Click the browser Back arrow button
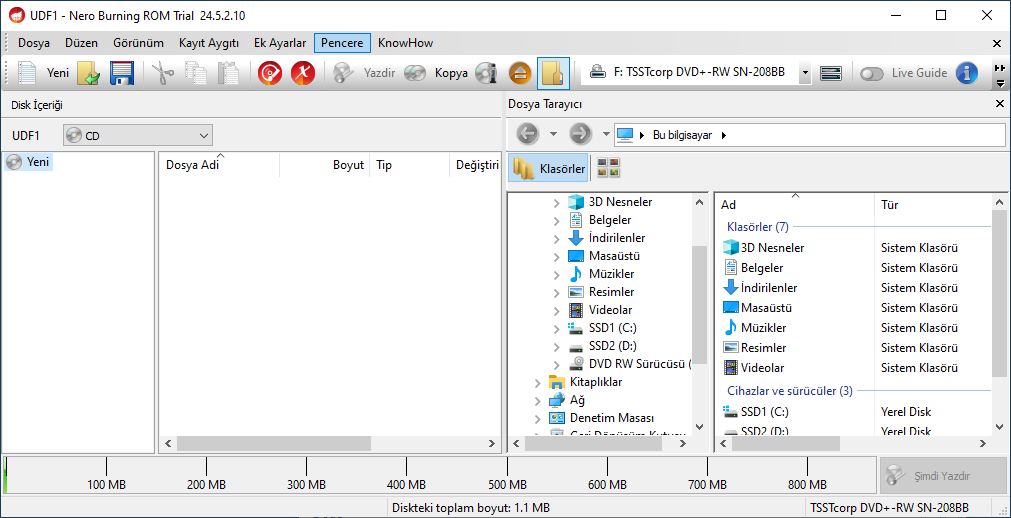This screenshot has height=518, width=1011. pos(527,134)
